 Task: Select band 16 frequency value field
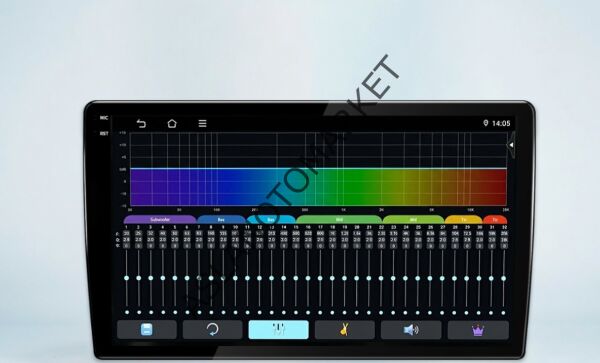pyautogui.click(x=308, y=233)
